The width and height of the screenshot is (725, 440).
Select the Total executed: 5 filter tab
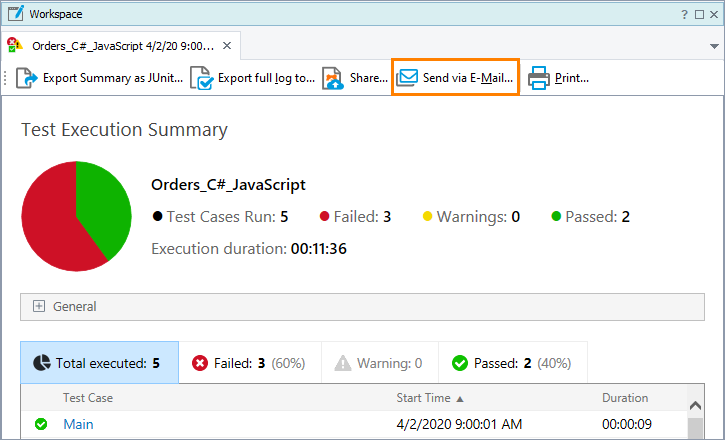click(x=99, y=363)
